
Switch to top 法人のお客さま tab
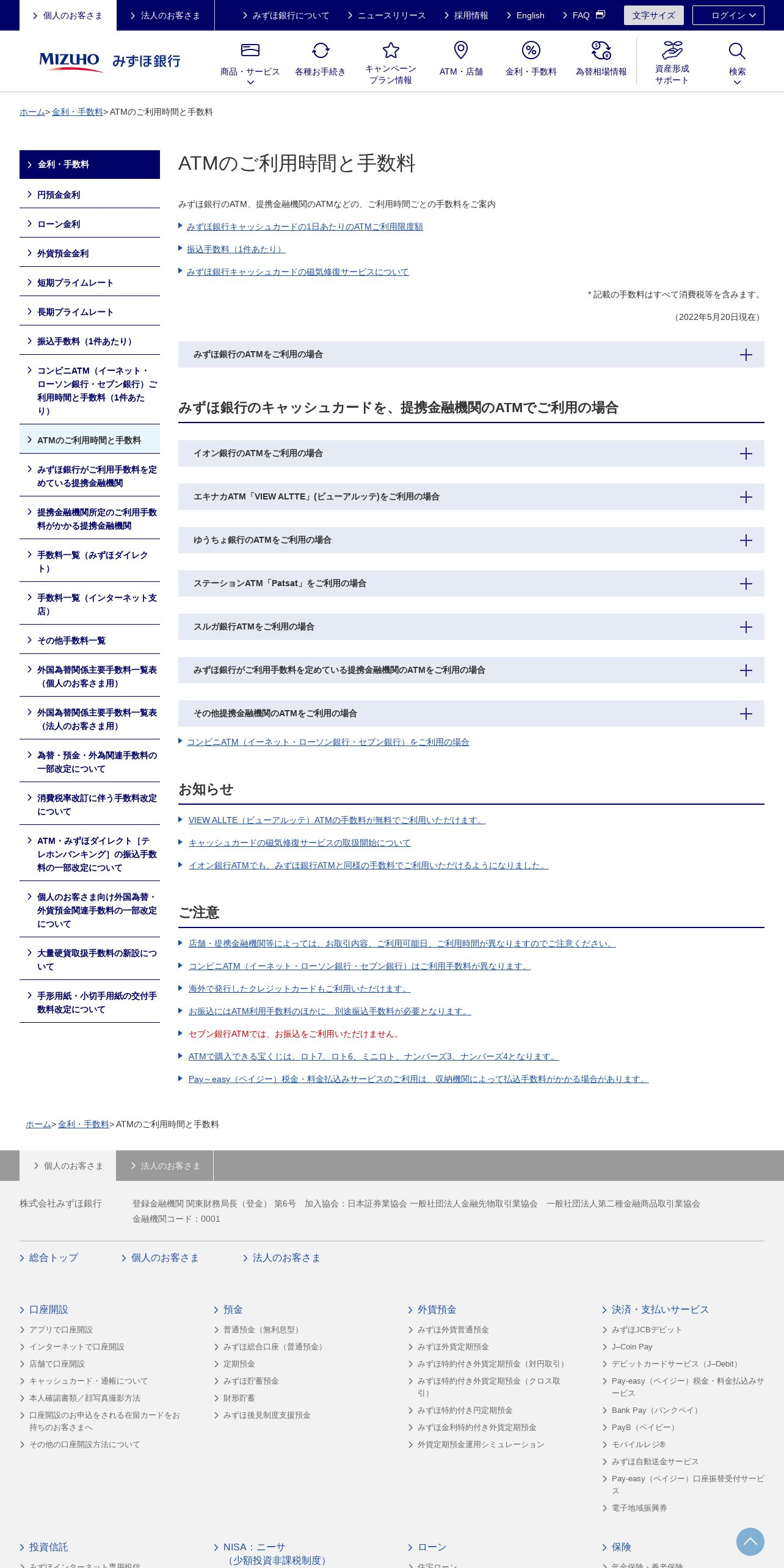[x=165, y=15]
